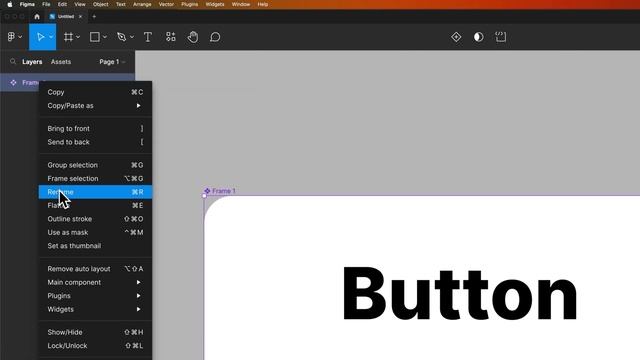
Task: Click the Frame 1 label on canvas
Action: click(223, 191)
